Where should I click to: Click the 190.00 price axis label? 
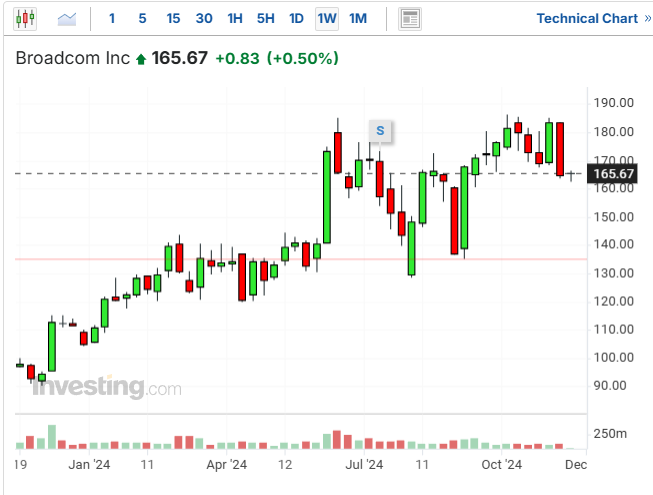tap(613, 103)
